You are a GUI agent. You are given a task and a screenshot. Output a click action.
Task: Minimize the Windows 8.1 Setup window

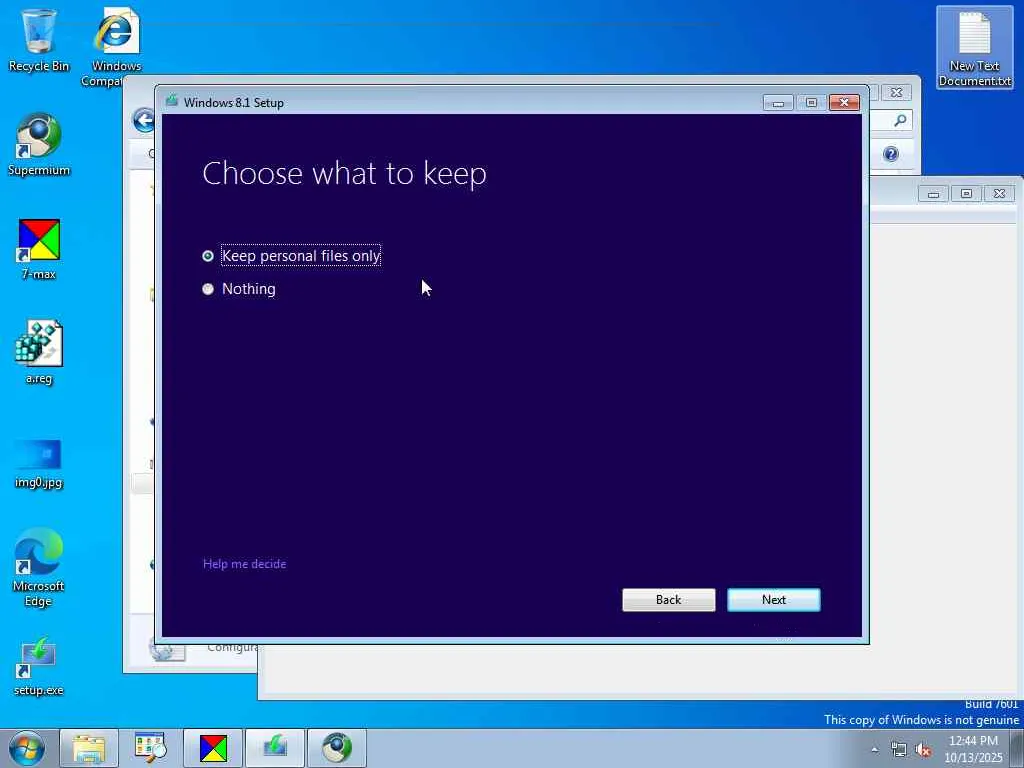tap(778, 103)
